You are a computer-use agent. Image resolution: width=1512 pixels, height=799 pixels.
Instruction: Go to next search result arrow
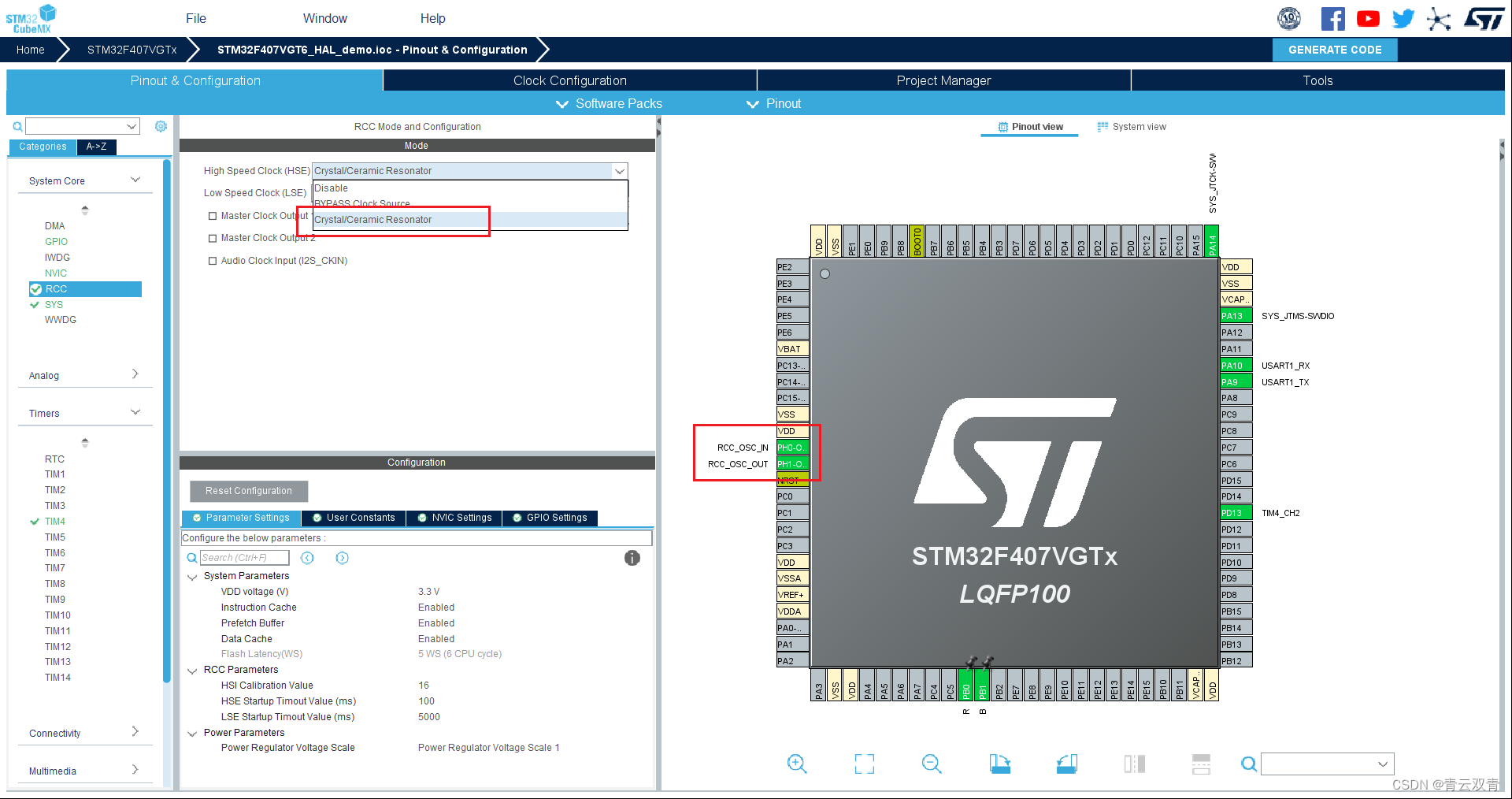(342, 558)
